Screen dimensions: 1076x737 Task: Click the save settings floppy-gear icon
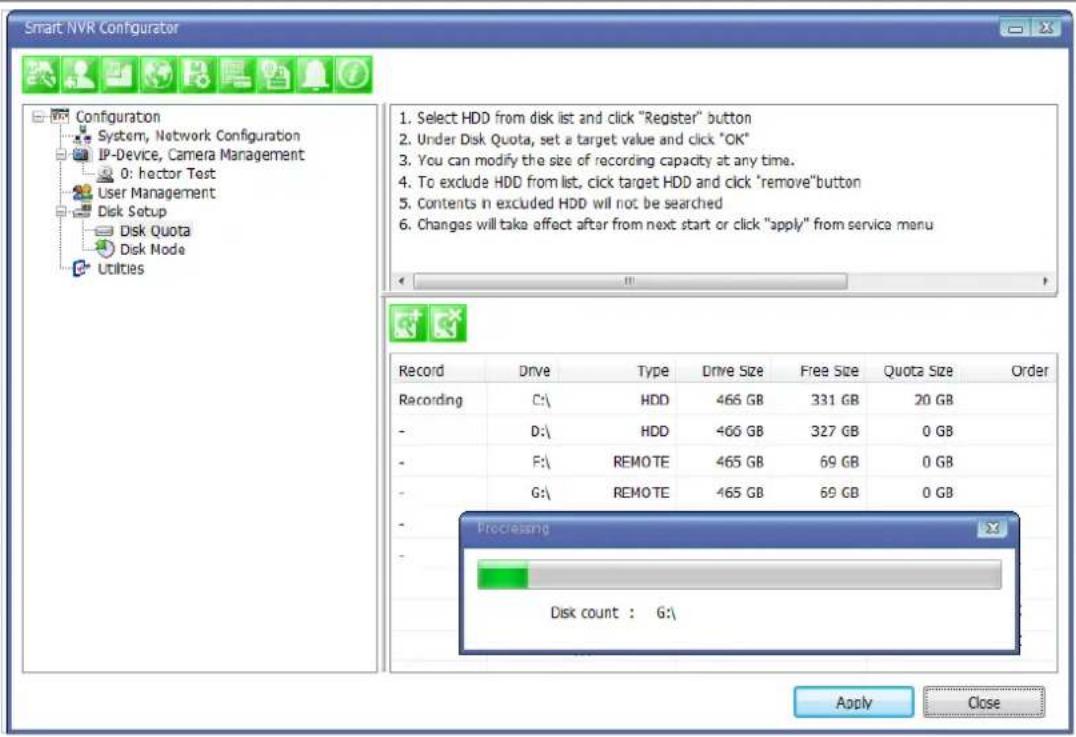point(197,74)
